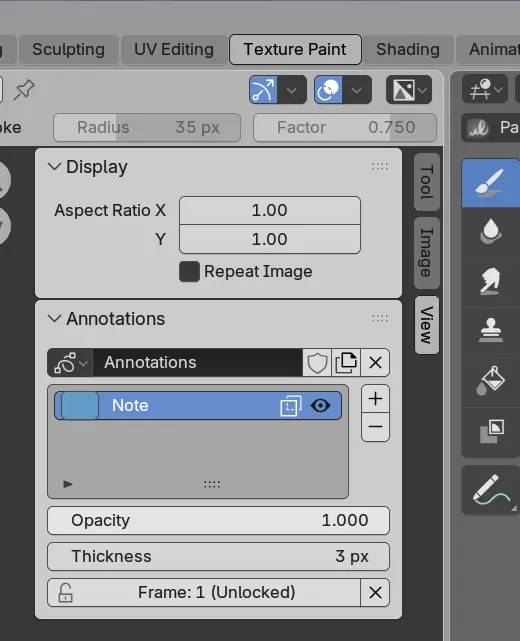This screenshot has width=520, height=641.
Task: Click Aspect Ratio Y field
Action: (x=270, y=239)
